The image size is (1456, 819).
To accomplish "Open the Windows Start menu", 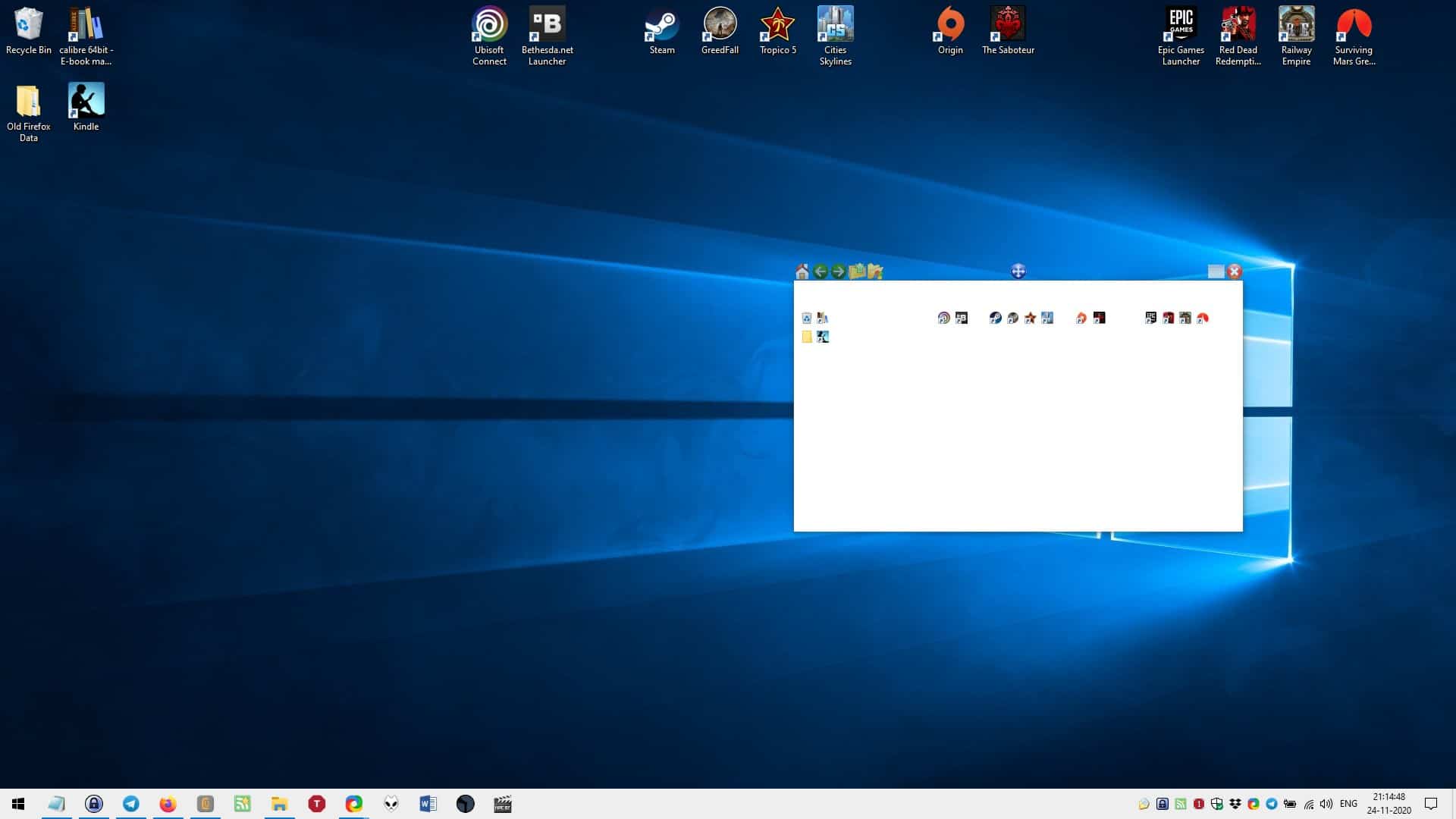I will click(x=18, y=804).
